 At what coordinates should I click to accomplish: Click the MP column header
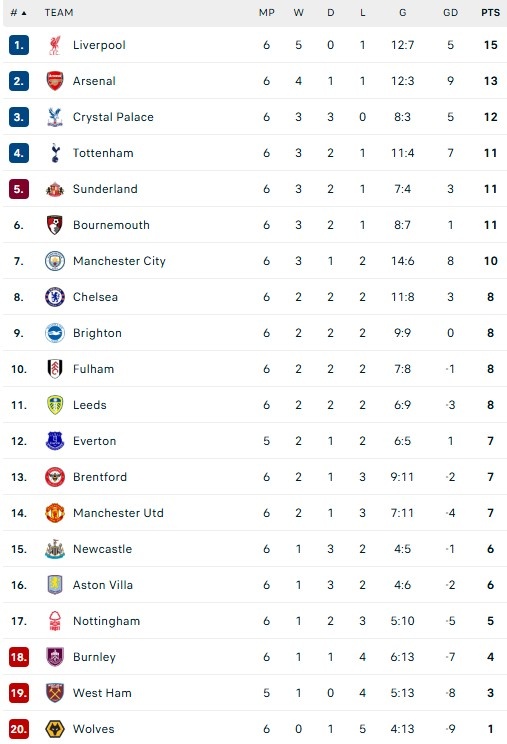[267, 13]
